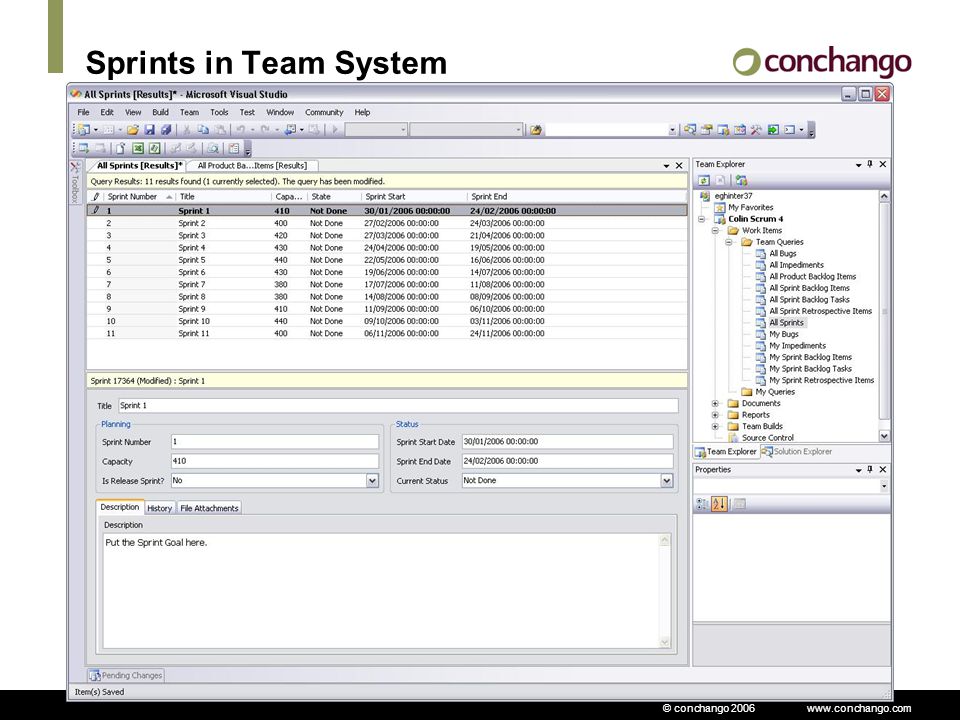Click into the Capacity input field
The height and width of the screenshot is (720, 960).
(x=275, y=461)
